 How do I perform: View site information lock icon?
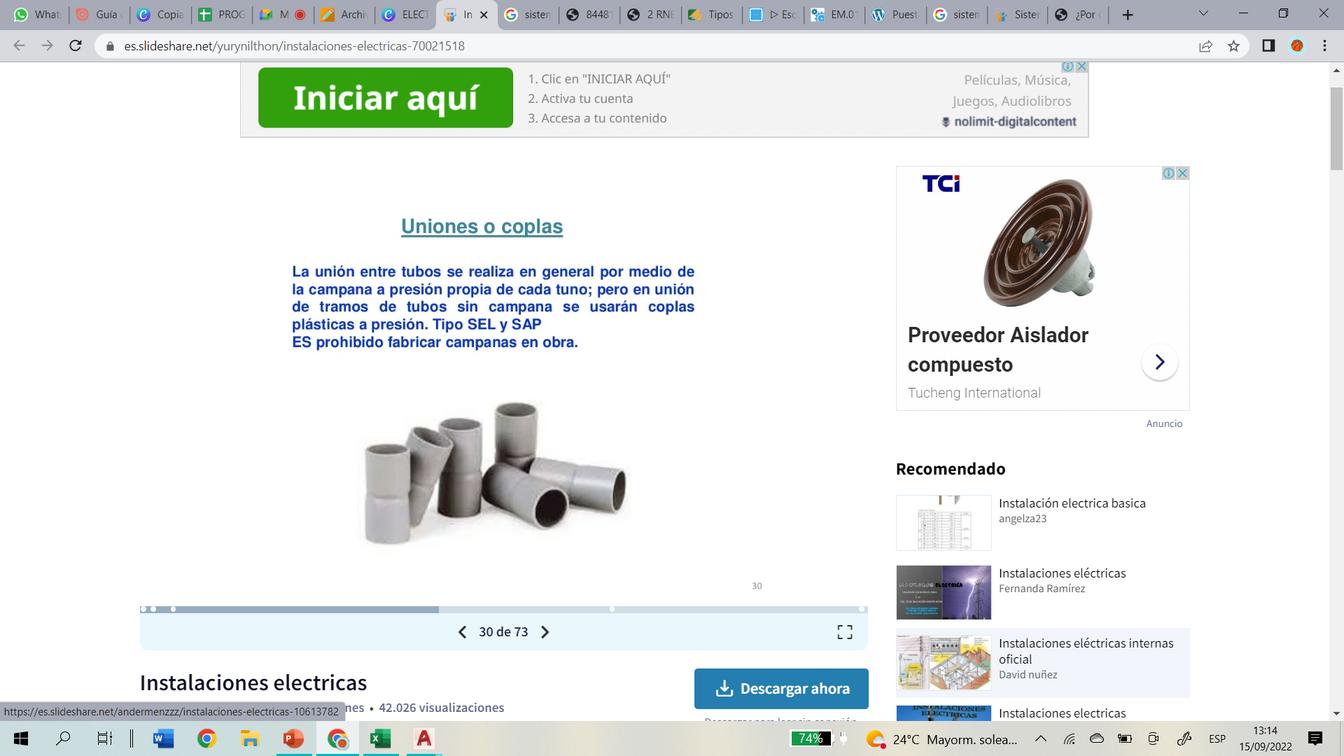click(x=109, y=46)
